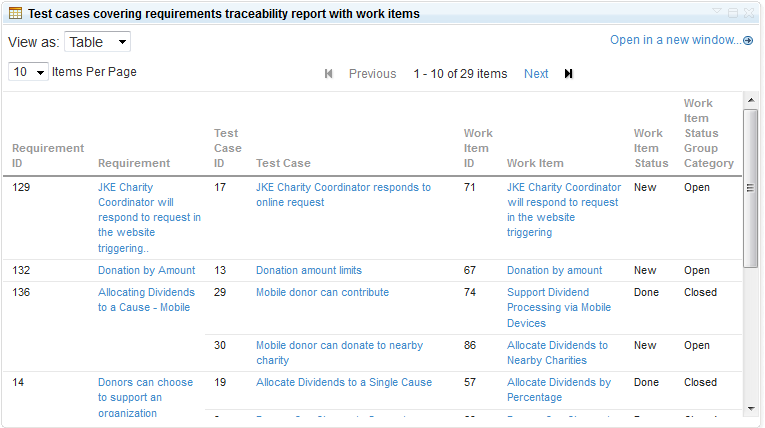Screen dimensions: 765x428
Task: Click test case ID 17 cell
Action: click(220, 187)
